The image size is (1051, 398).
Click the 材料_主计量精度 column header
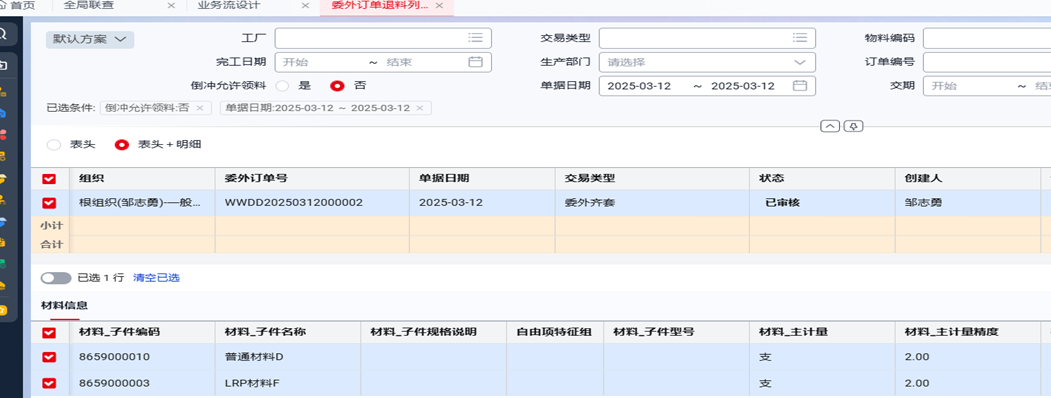(967, 332)
